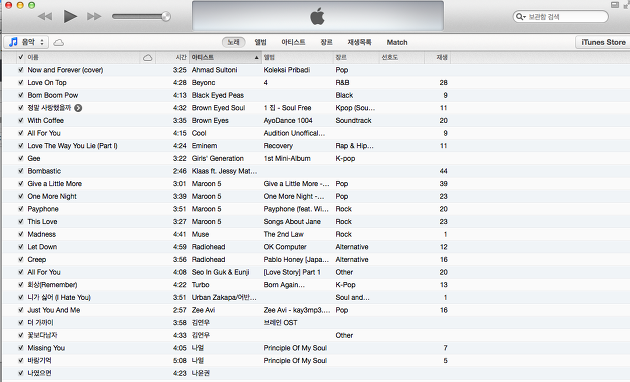
Task: Uncheck the Bombastic song
Action: click(20, 171)
